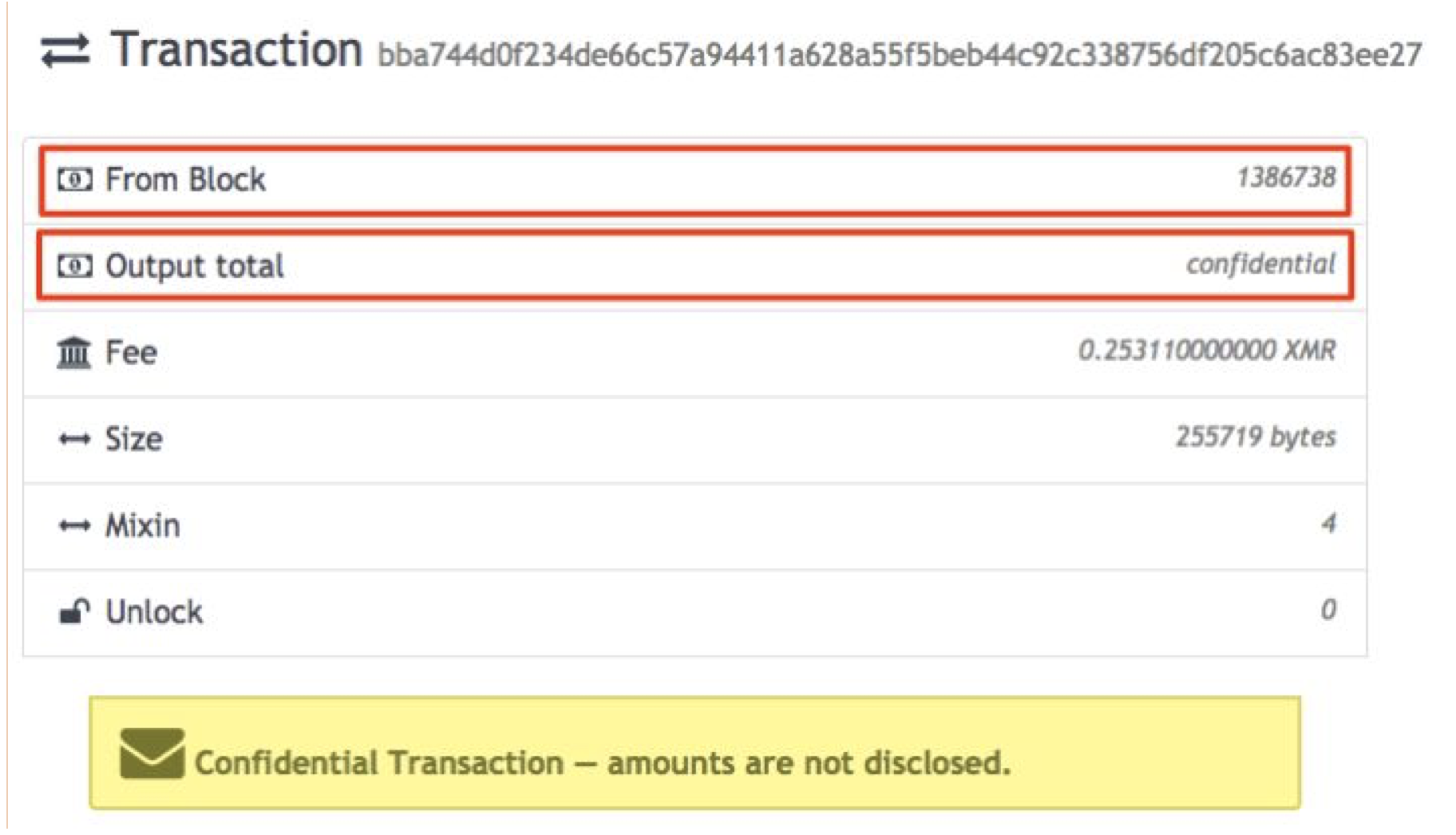Open block number 1386738
Screen dimensions: 1456x835
(1286, 177)
